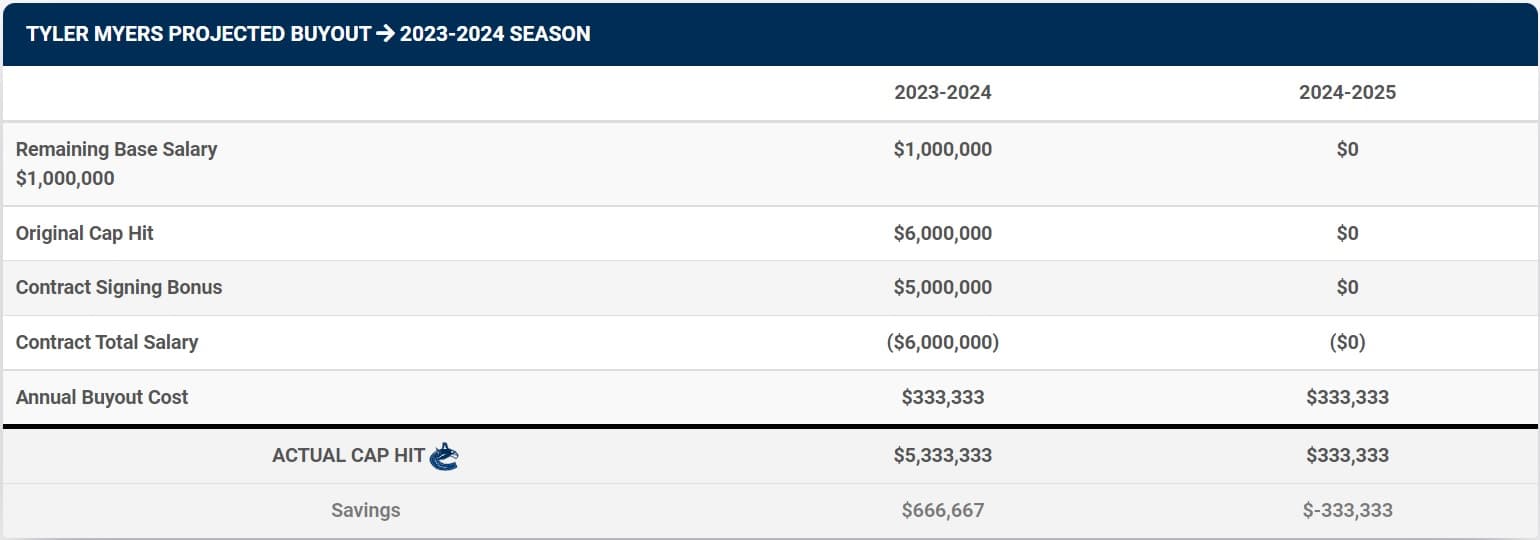Click the arrow in the buyout header title

(x=385, y=34)
